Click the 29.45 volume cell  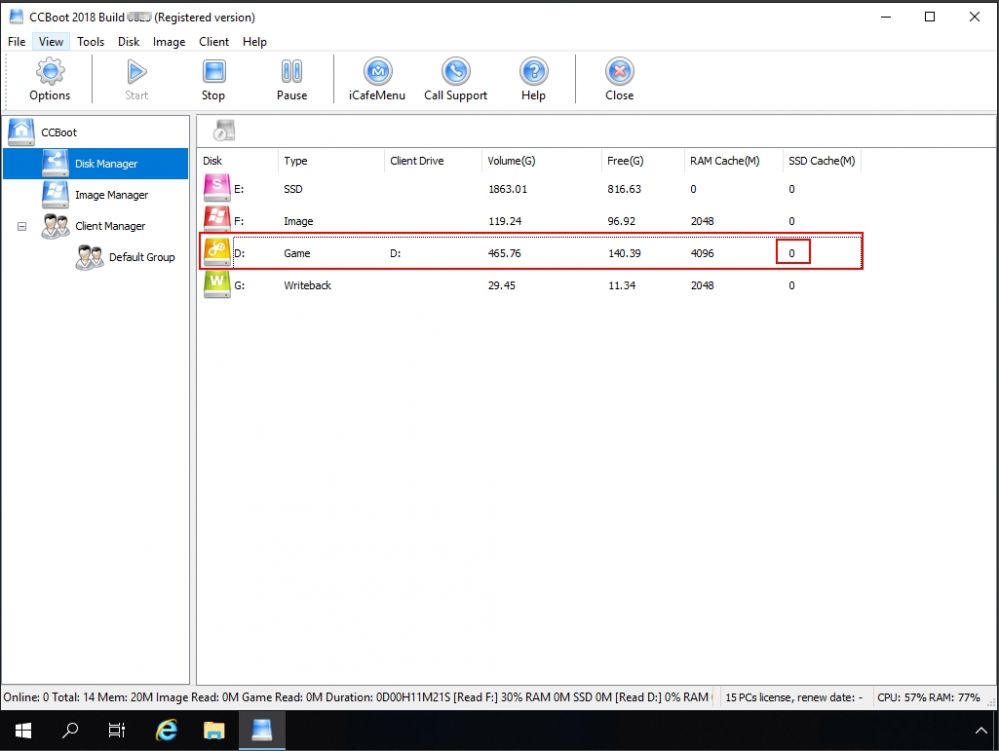502,285
